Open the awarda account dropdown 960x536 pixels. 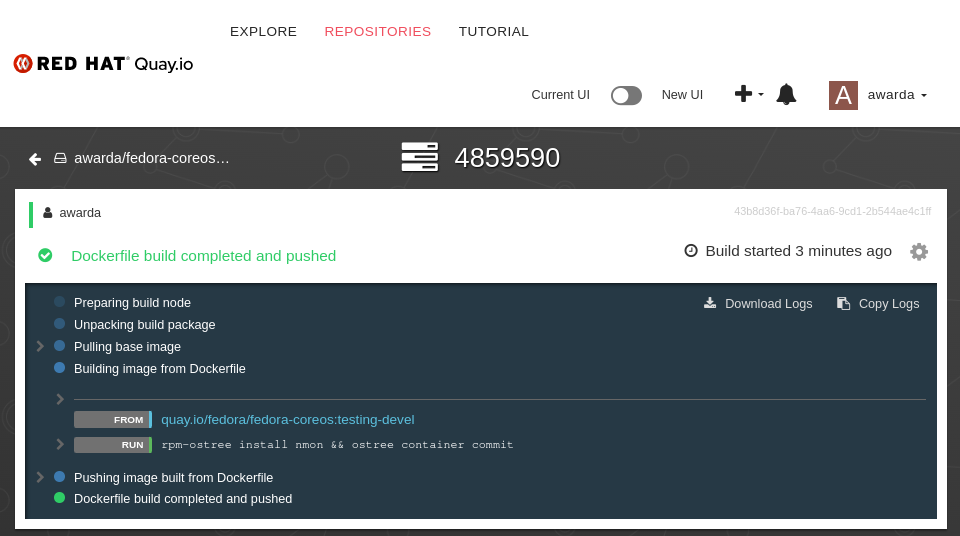click(x=897, y=95)
